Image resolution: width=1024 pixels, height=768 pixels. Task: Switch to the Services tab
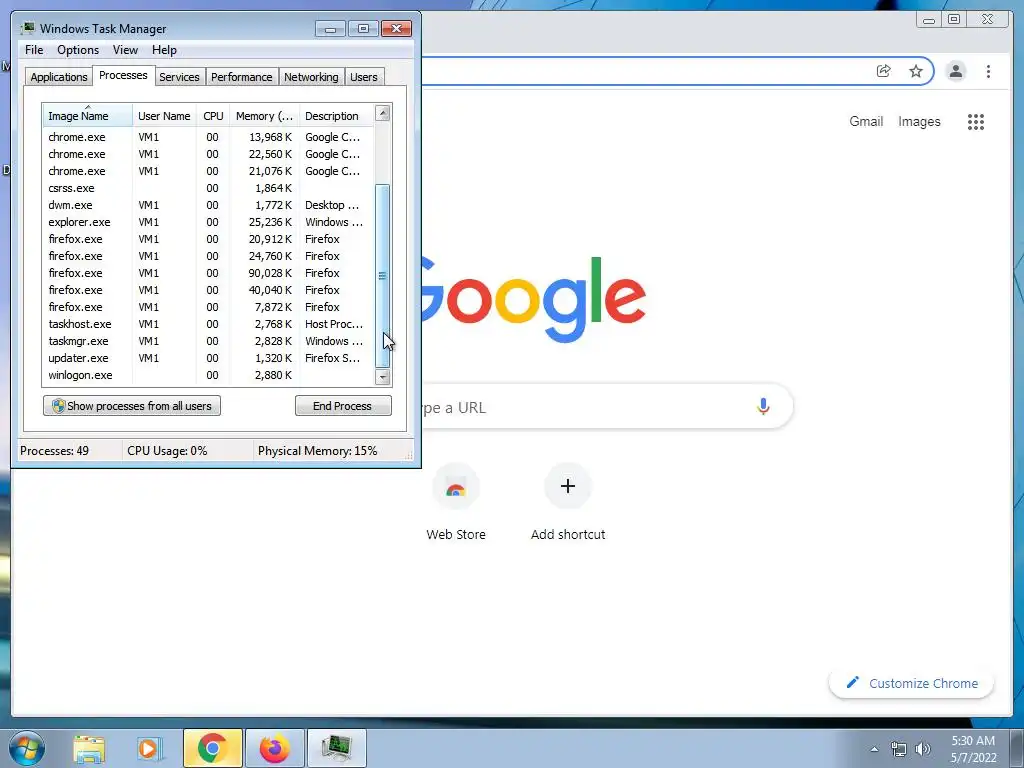pyautogui.click(x=179, y=77)
